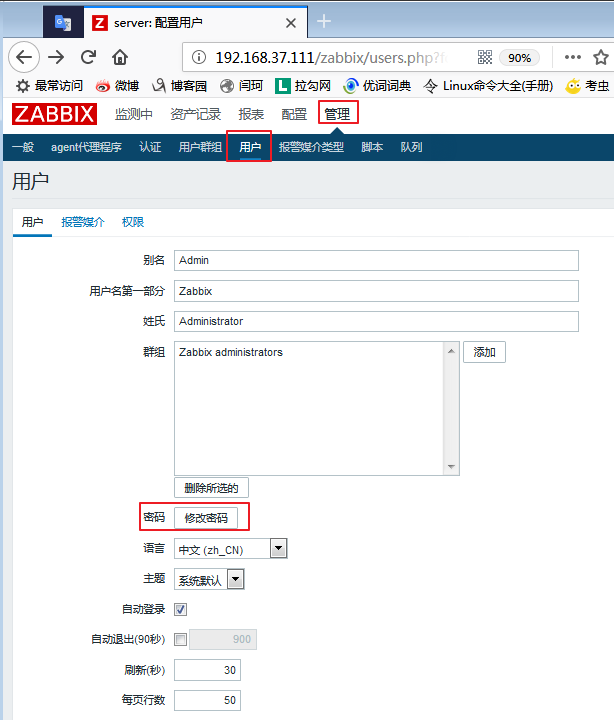This screenshot has width=614, height=720.
Task: Go to the agent代理程序 submenu
Action: 86,147
